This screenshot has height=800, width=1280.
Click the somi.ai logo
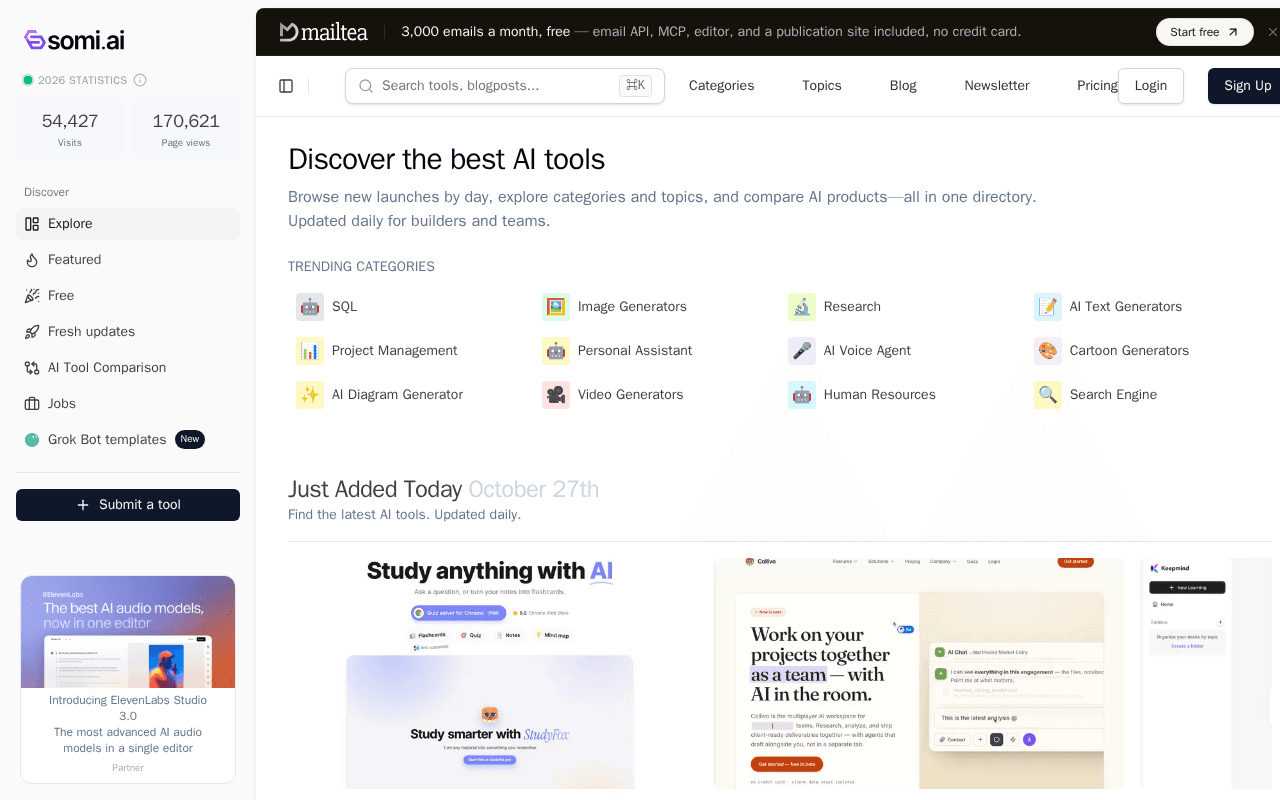[74, 40]
